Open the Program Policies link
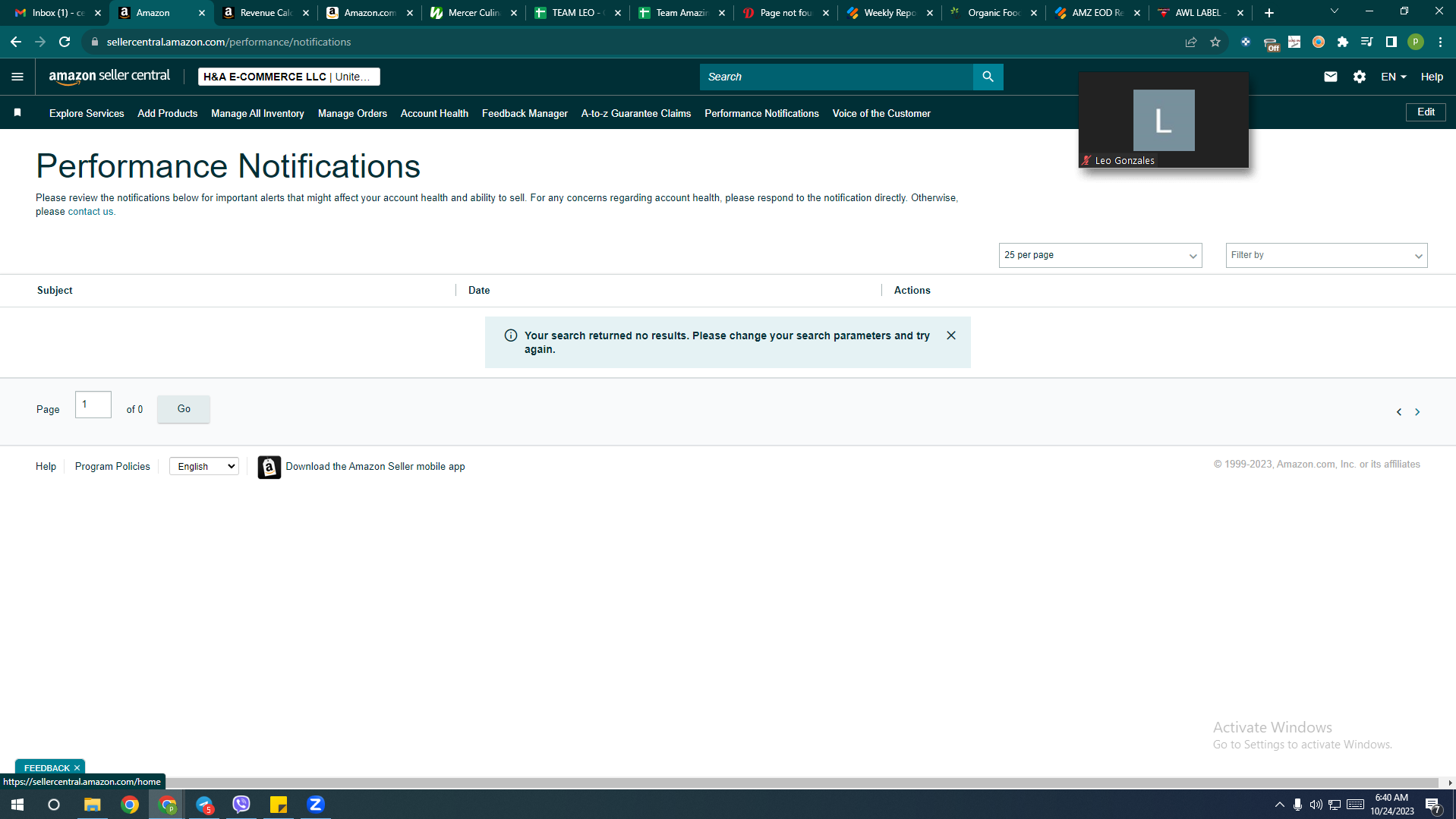 tap(112, 467)
